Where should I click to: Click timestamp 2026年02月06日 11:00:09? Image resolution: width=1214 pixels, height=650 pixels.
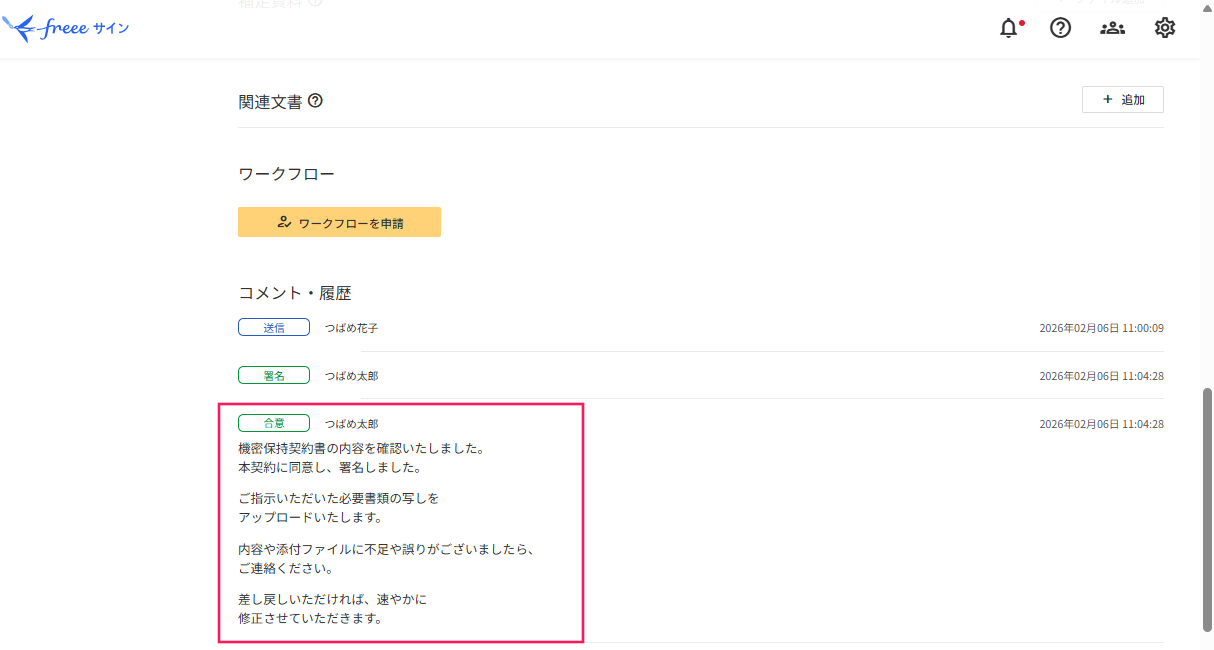click(x=1101, y=328)
